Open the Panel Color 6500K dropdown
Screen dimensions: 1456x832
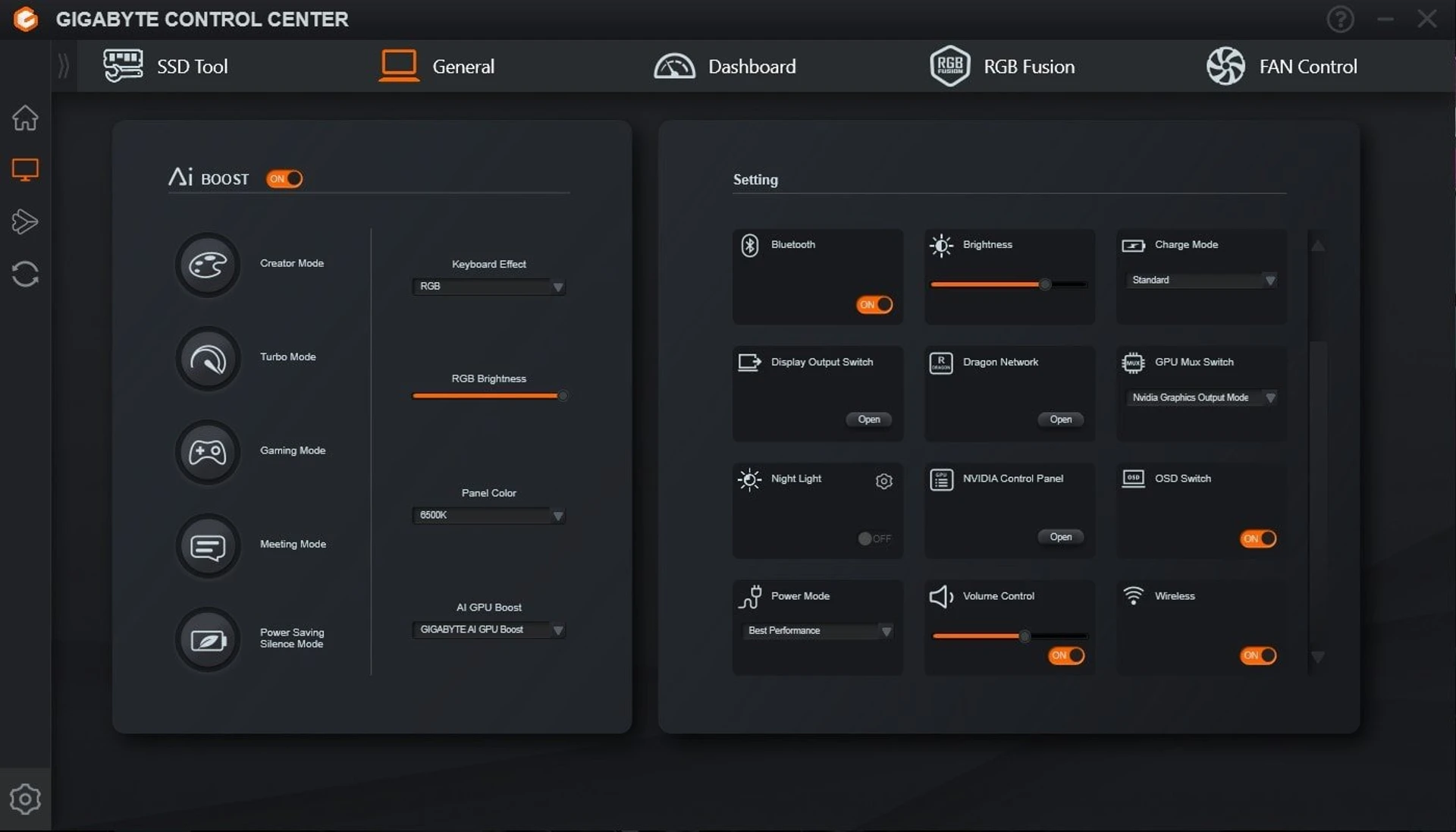coord(489,516)
